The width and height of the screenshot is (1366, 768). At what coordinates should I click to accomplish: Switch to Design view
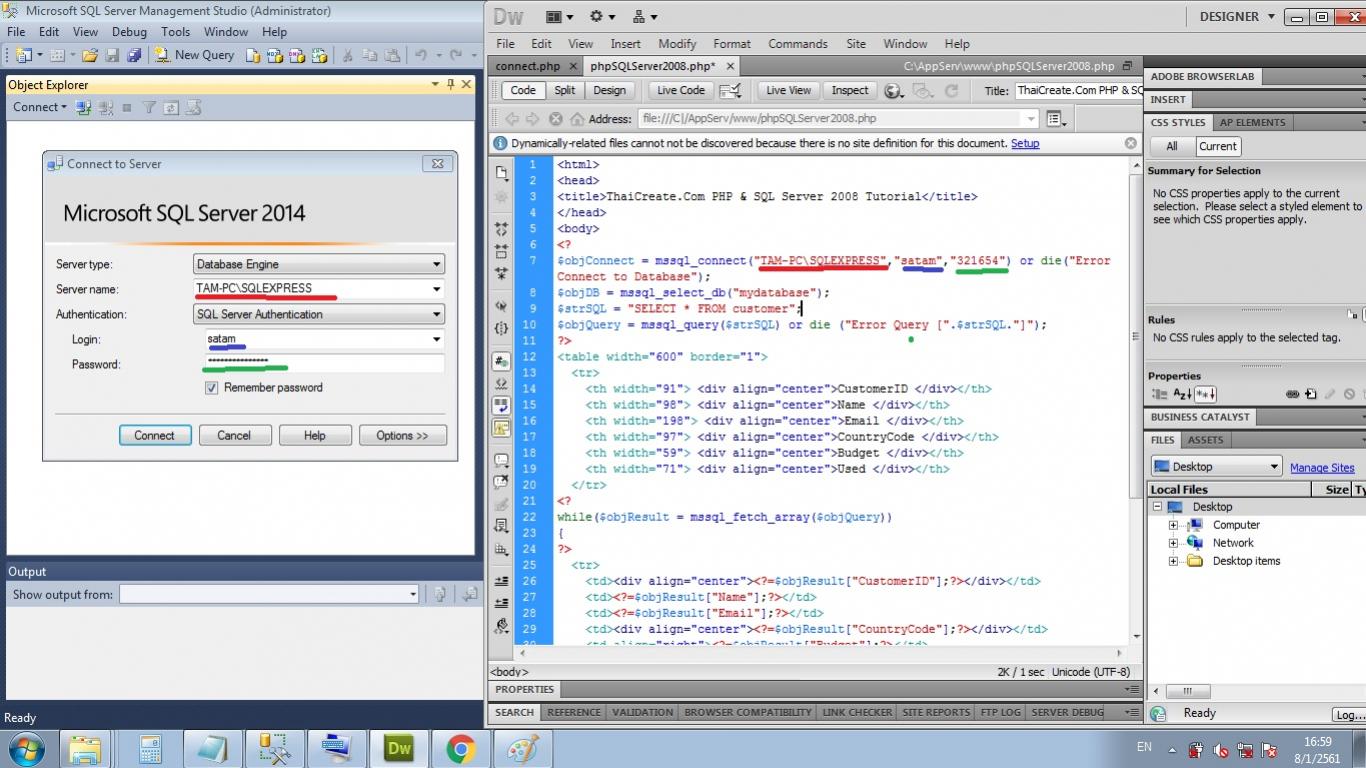(x=610, y=90)
